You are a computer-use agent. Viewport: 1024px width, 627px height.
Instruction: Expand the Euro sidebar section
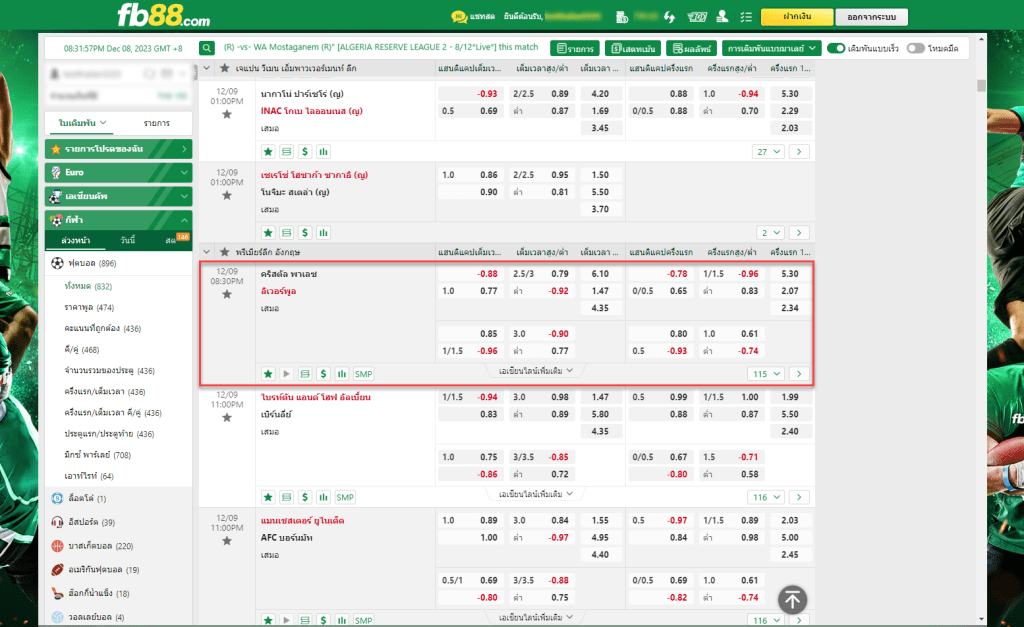click(118, 172)
